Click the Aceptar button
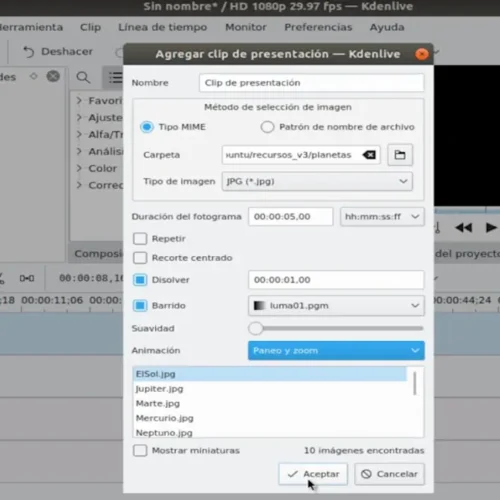 (313, 474)
